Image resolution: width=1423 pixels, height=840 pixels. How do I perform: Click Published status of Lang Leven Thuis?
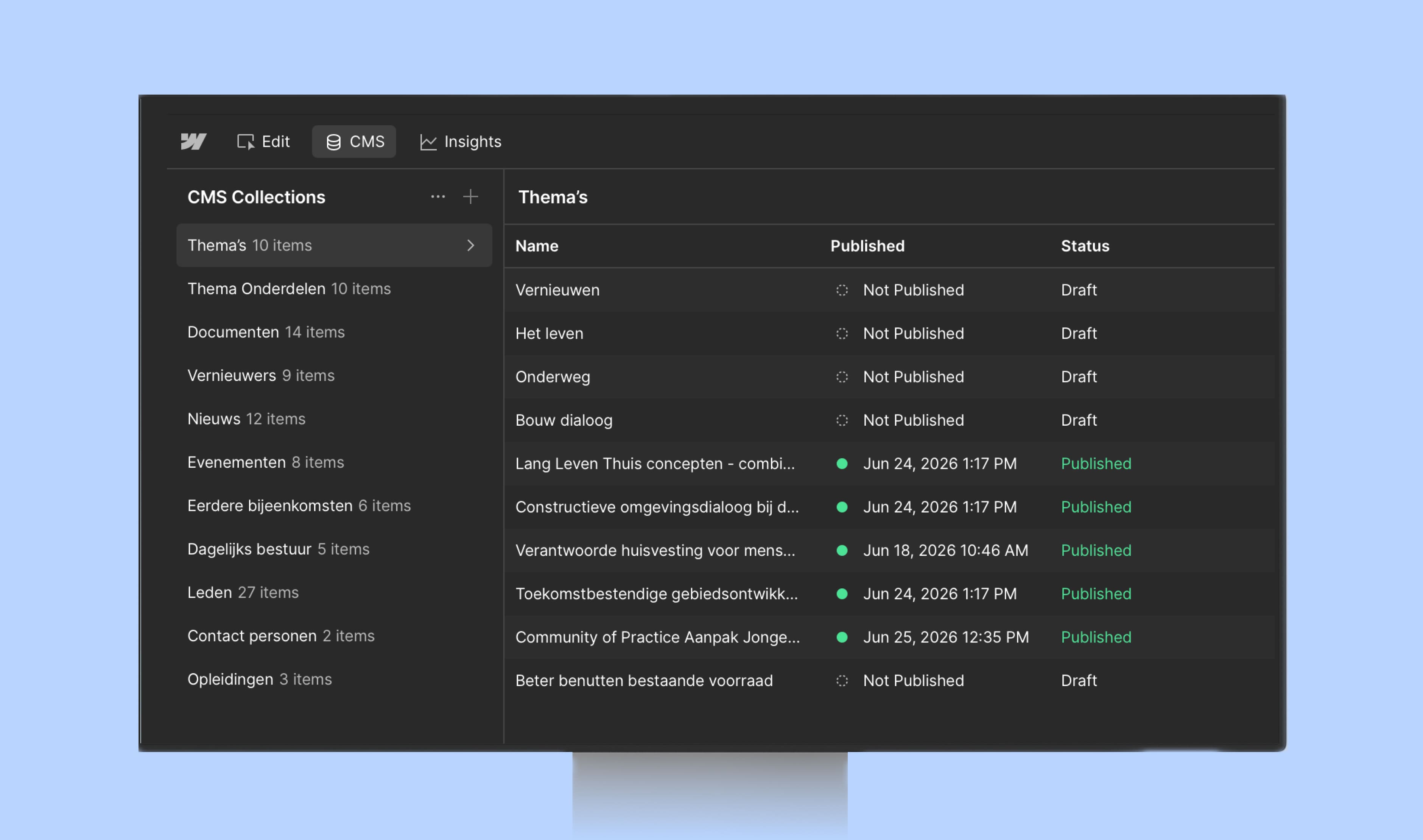point(1096,464)
